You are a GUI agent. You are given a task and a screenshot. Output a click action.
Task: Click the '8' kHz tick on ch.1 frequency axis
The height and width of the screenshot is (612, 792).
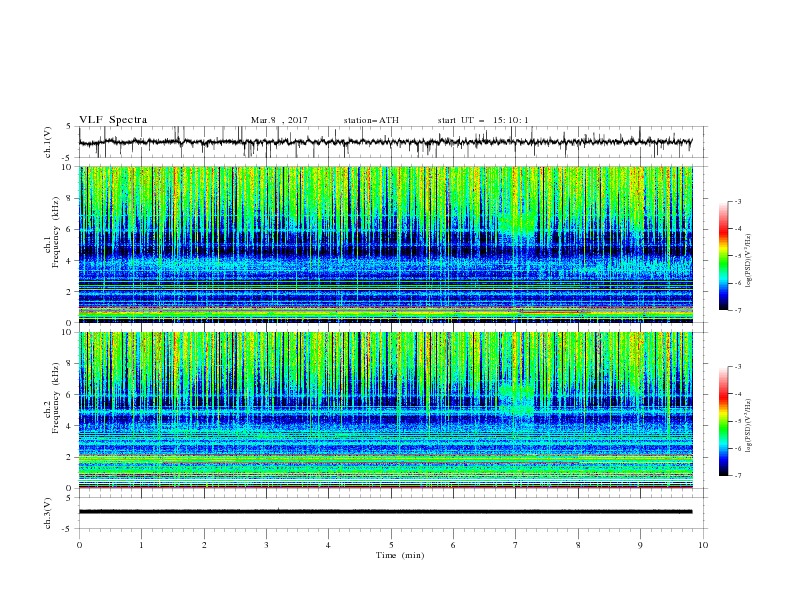(70, 198)
